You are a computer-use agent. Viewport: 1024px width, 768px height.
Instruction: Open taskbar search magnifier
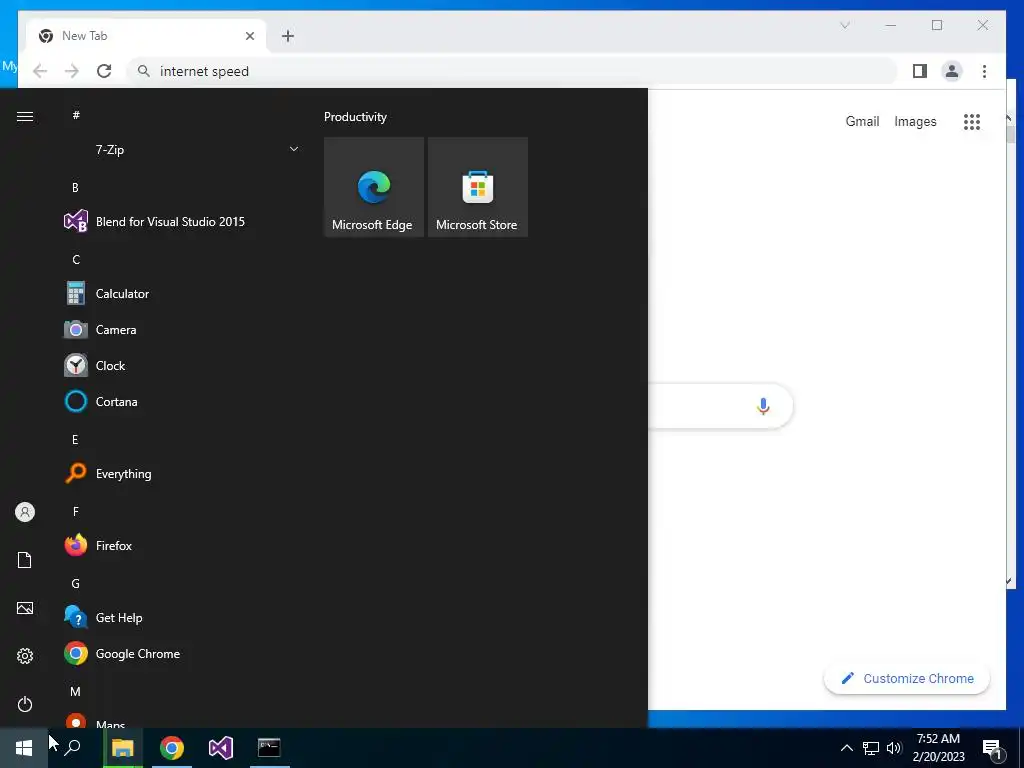point(73,748)
